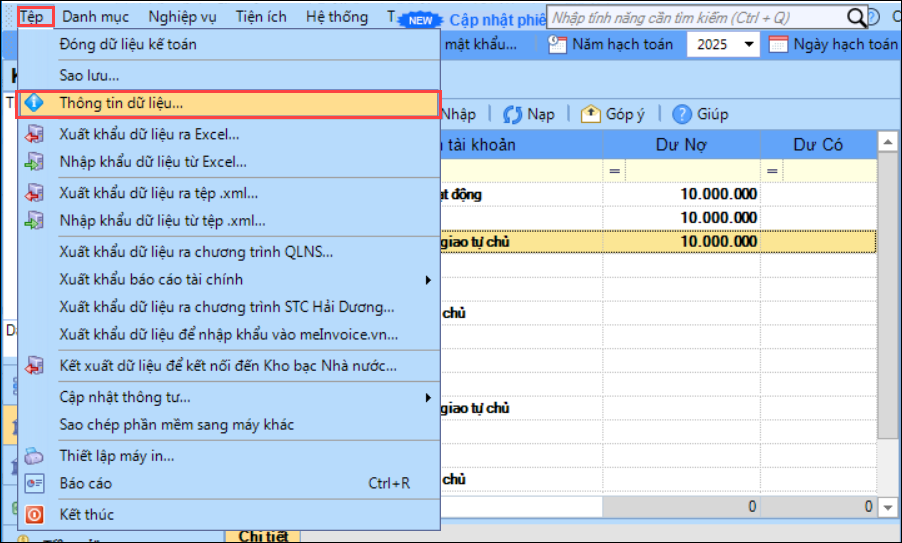Click the table's vertical scrollbar up arrow
The width and height of the screenshot is (902, 543).
886,145
